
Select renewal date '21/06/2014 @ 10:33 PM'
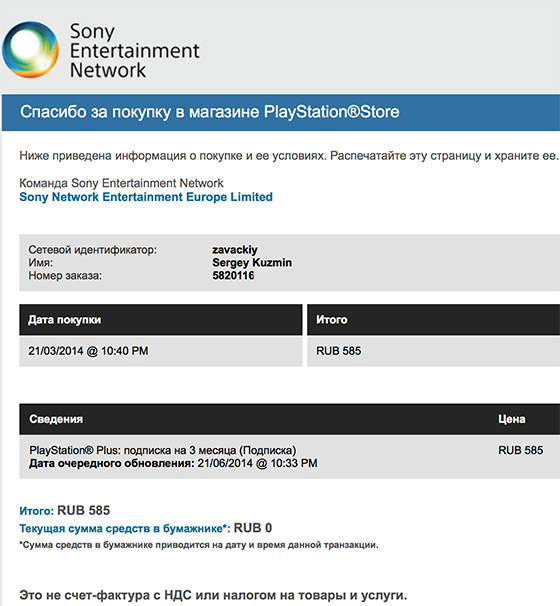(x=257, y=463)
